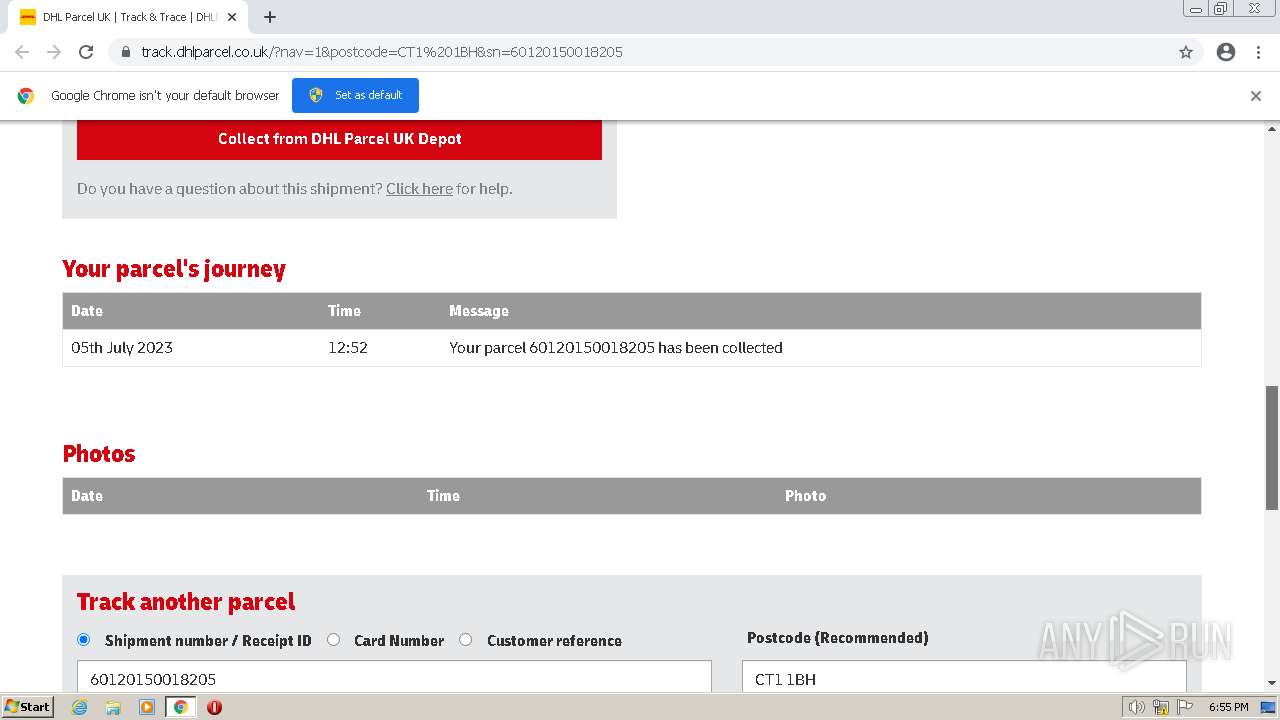The width and height of the screenshot is (1280, 720).
Task: Open File Explorer from taskbar
Action: click(113, 707)
